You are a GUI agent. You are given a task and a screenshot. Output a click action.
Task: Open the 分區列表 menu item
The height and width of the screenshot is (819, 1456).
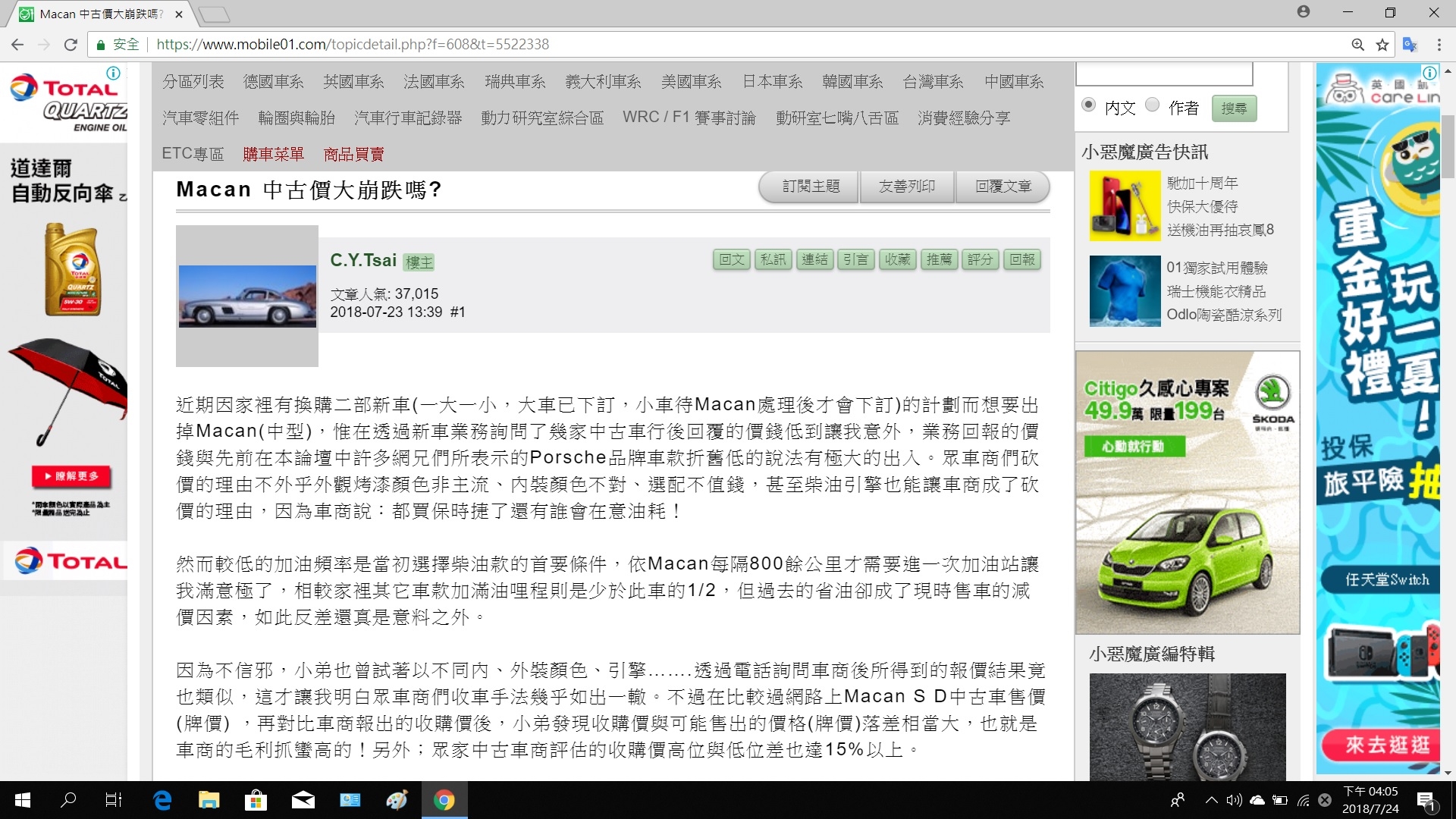click(x=193, y=82)
